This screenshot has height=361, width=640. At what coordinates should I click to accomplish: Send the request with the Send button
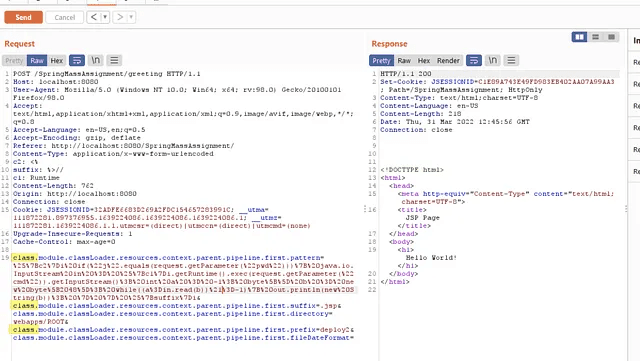pyautogui.click(x=23, y=17)
